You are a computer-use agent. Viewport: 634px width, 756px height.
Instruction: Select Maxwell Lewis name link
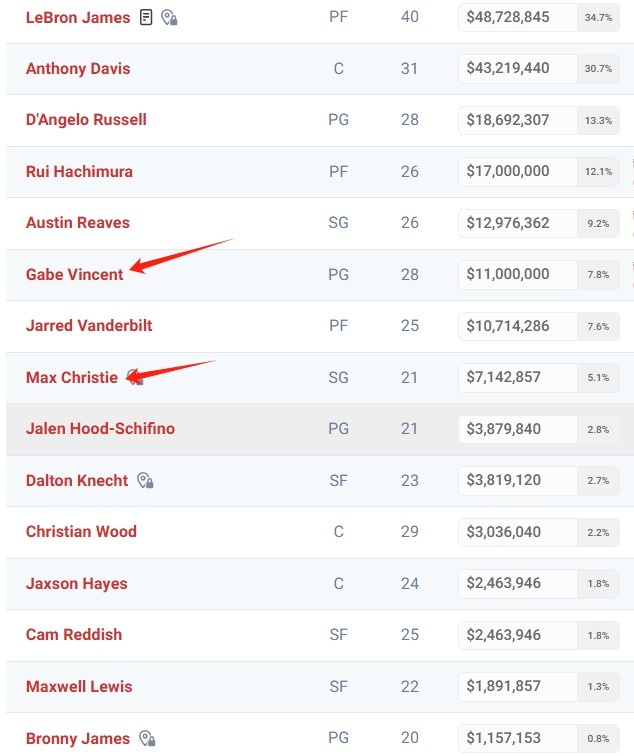pyautogui.click(x=79, y=687)
